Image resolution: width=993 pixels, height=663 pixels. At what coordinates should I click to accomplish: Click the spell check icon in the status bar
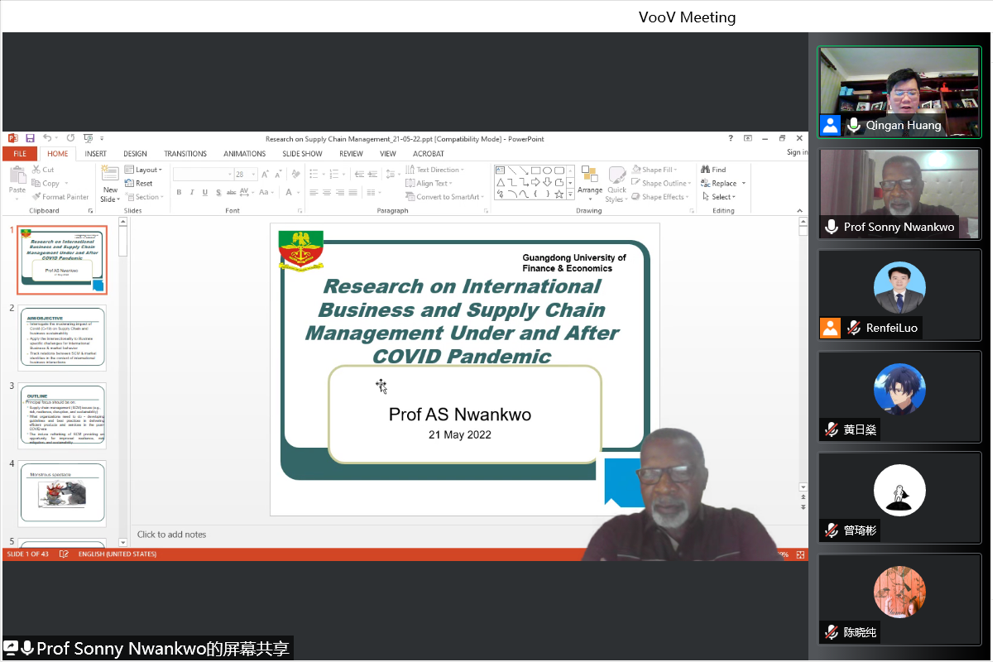pyautogui.click(x=64, y=555)
